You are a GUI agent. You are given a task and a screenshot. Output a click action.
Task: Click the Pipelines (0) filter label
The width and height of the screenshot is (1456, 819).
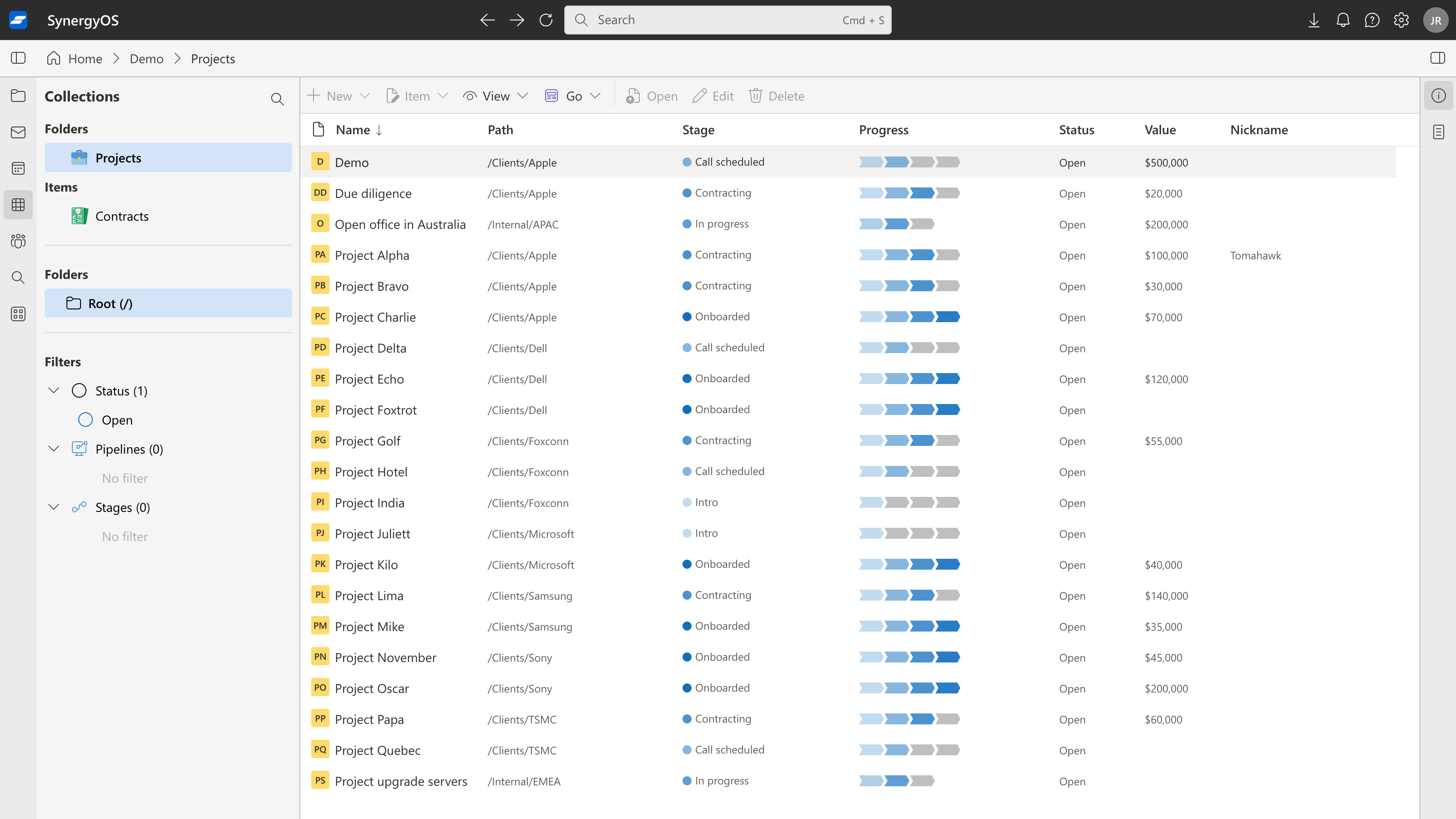coord(129,450)
